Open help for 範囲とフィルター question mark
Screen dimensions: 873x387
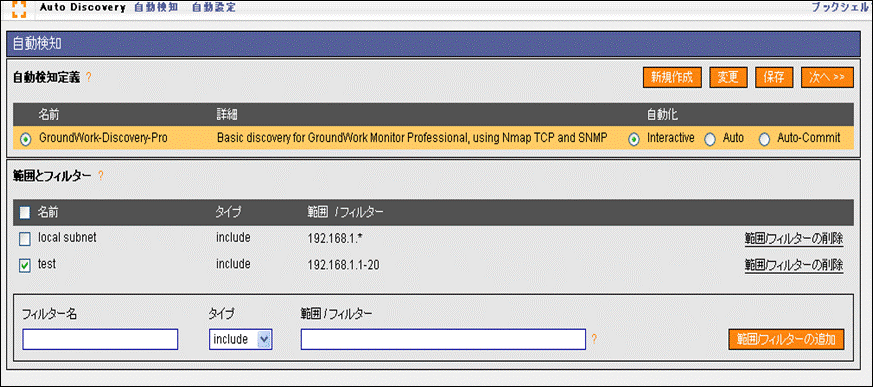[x=101, y=176]
